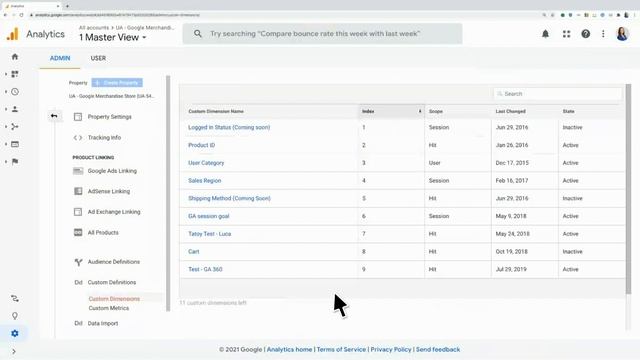This screenshot has height=360, width=640.
Task: Click the dimensions table vertical scrollbar
Action: click(628, 189)
